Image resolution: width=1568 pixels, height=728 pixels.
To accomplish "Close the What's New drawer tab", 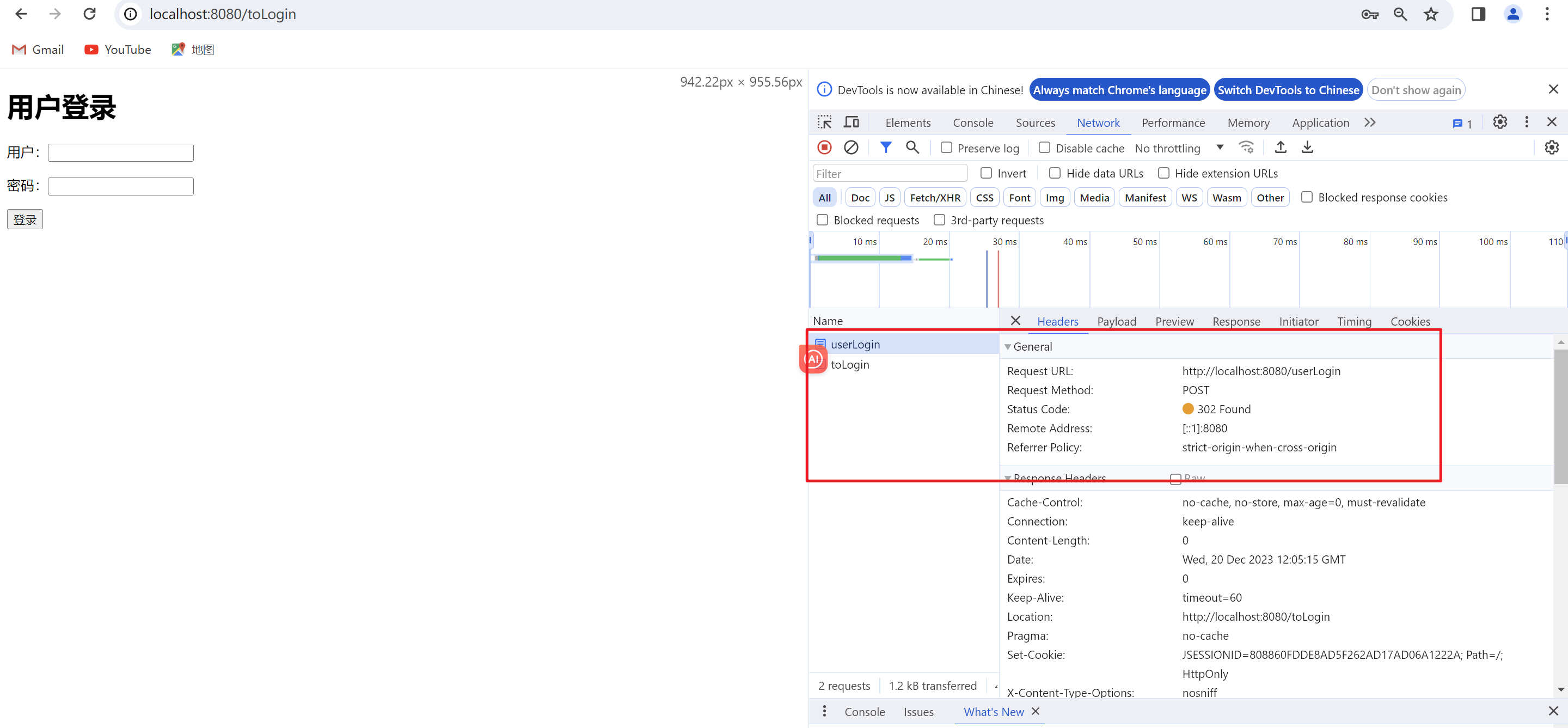I will coord(1036,711).
